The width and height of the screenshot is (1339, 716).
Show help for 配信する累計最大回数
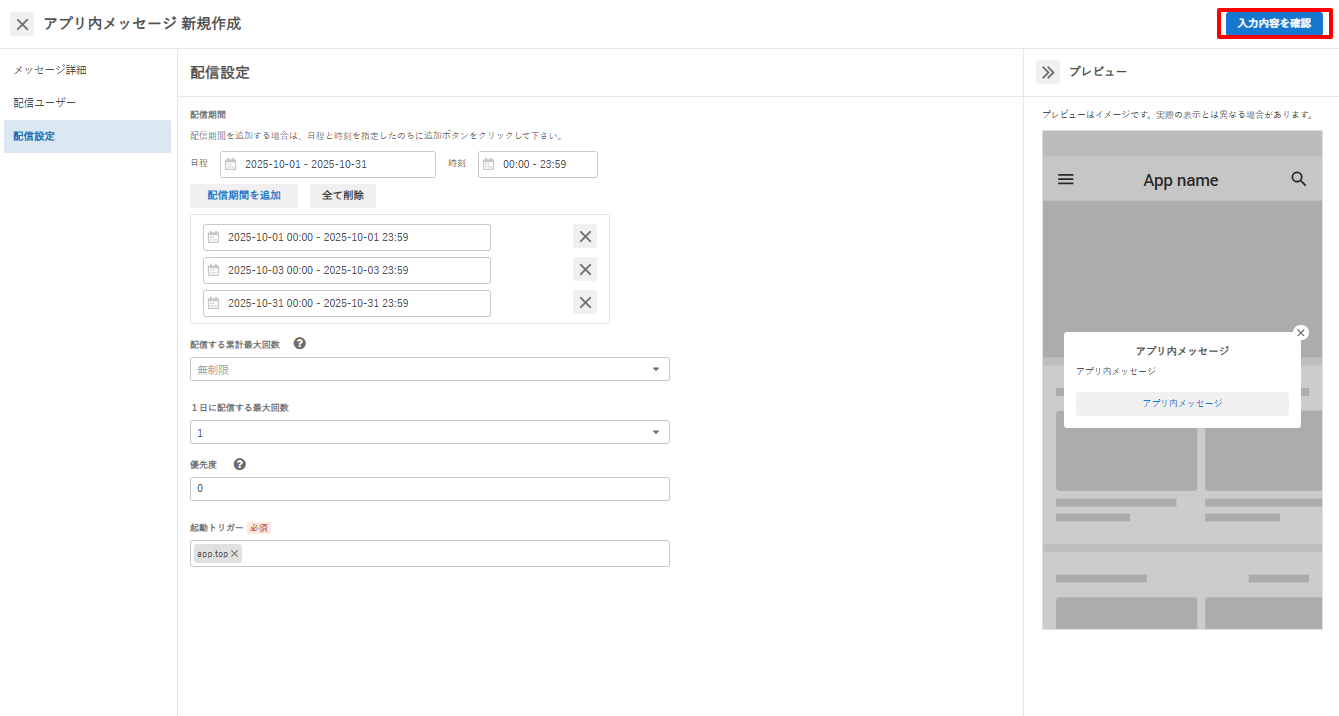tap(299, 343)
